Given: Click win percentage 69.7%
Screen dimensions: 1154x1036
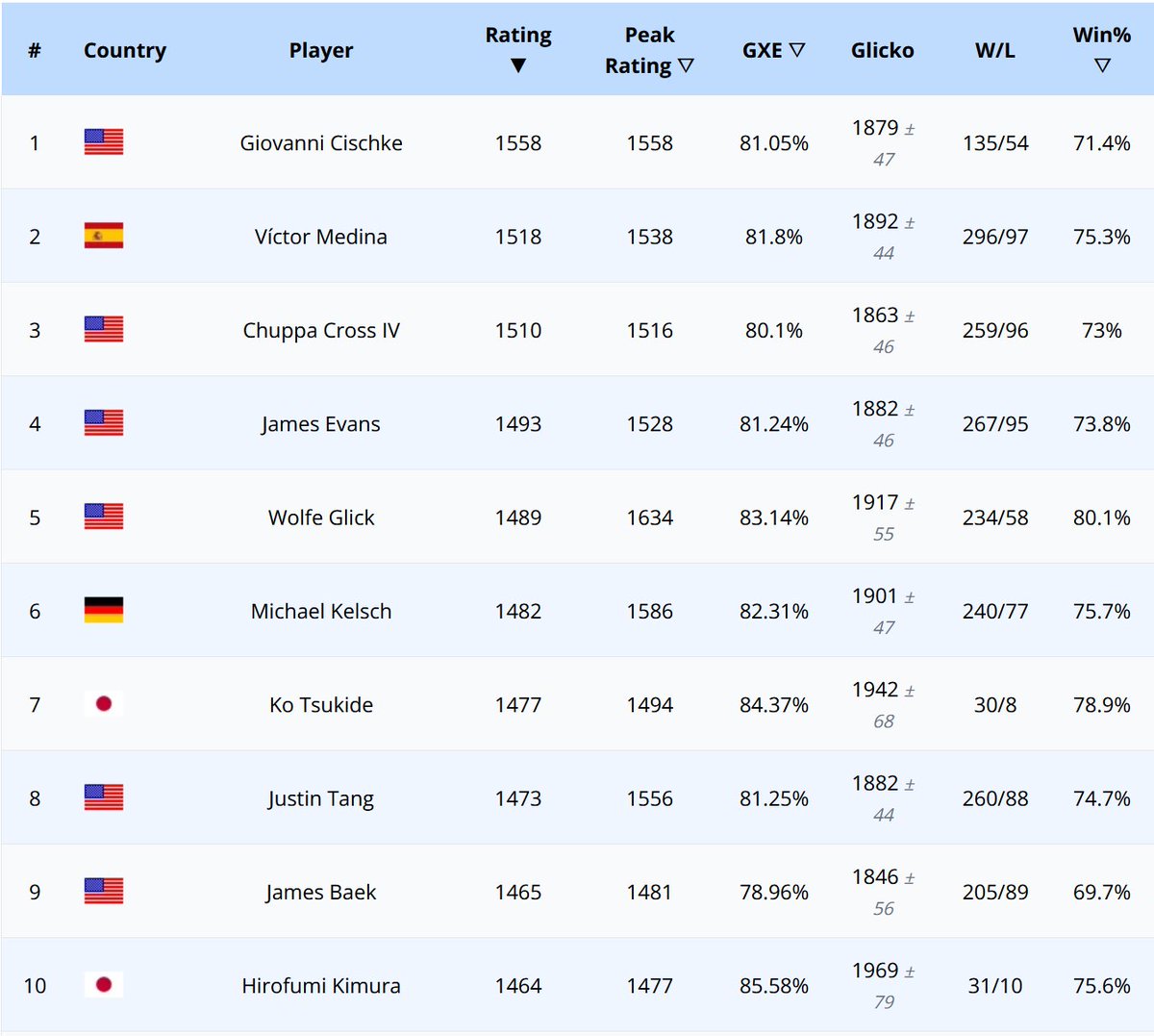Looking at the screenshot, I should 1102,892.
